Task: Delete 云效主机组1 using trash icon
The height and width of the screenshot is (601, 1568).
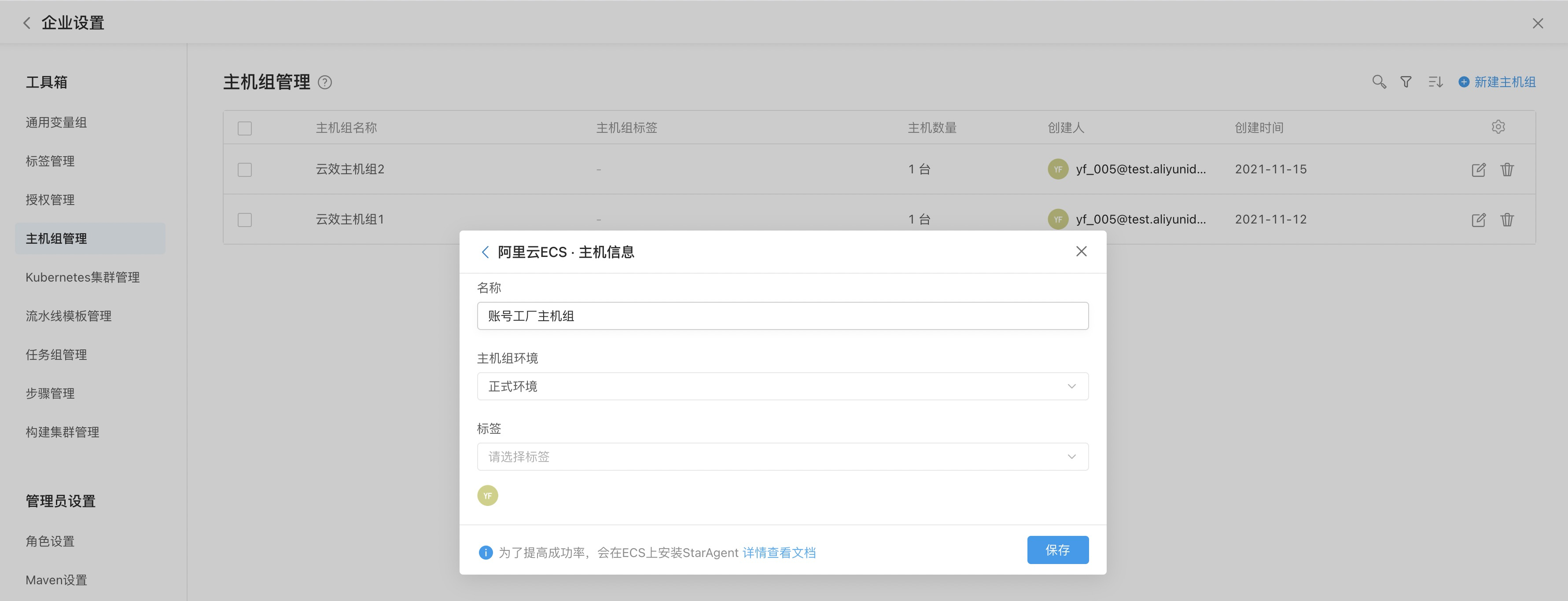Action: coord(1506,220)
